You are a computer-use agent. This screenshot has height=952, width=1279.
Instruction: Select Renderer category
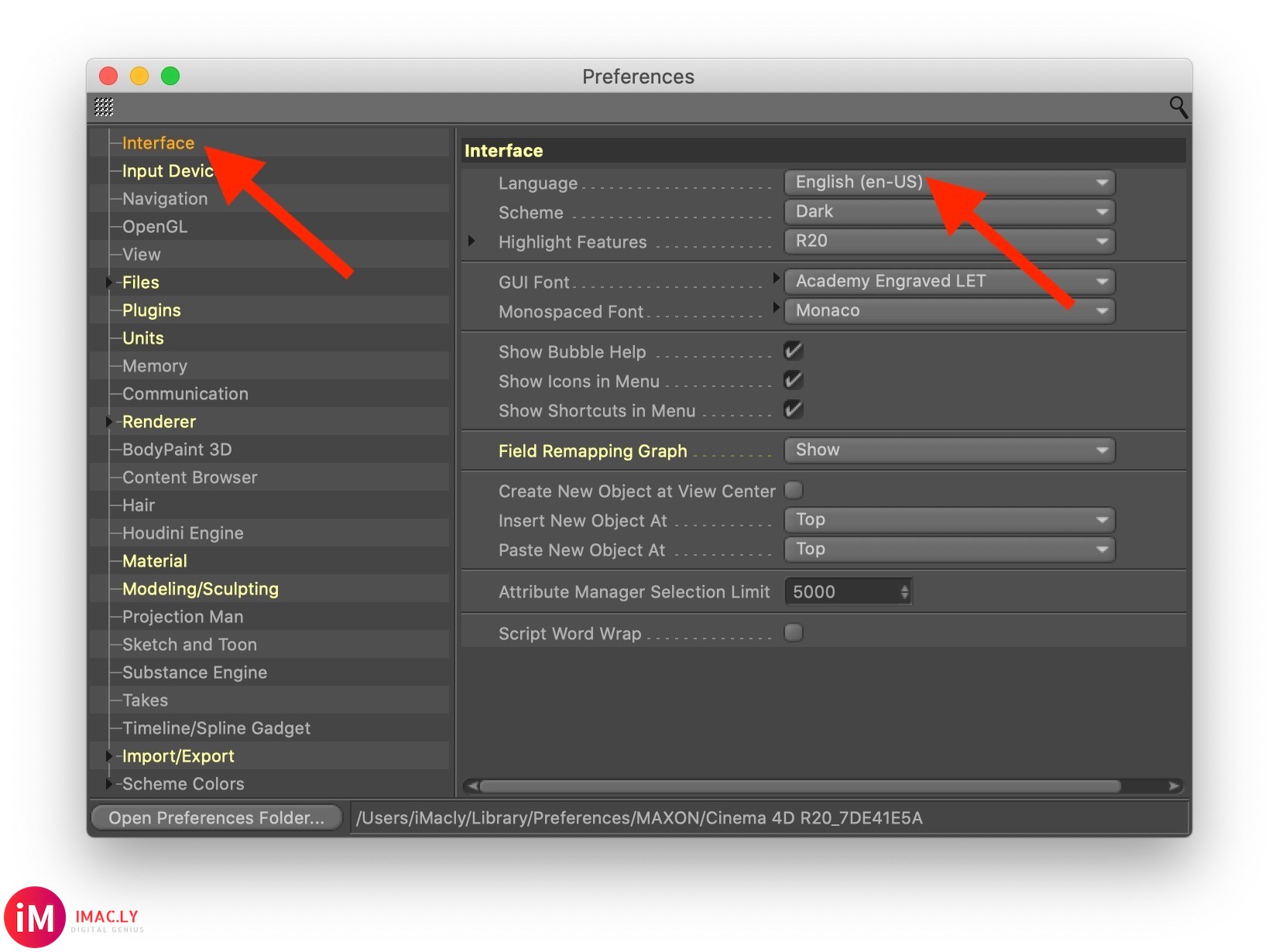click(x=159, y=422)
